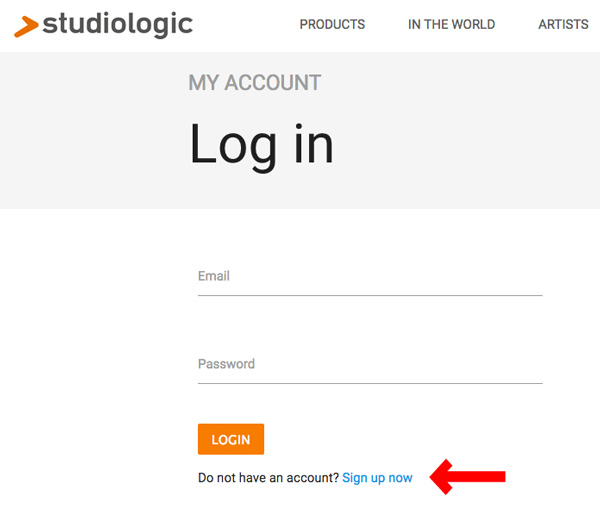Open the IN THE WORLD menu
The width and height of the screenshot is (600, 518).
click(x=451, y=24)
